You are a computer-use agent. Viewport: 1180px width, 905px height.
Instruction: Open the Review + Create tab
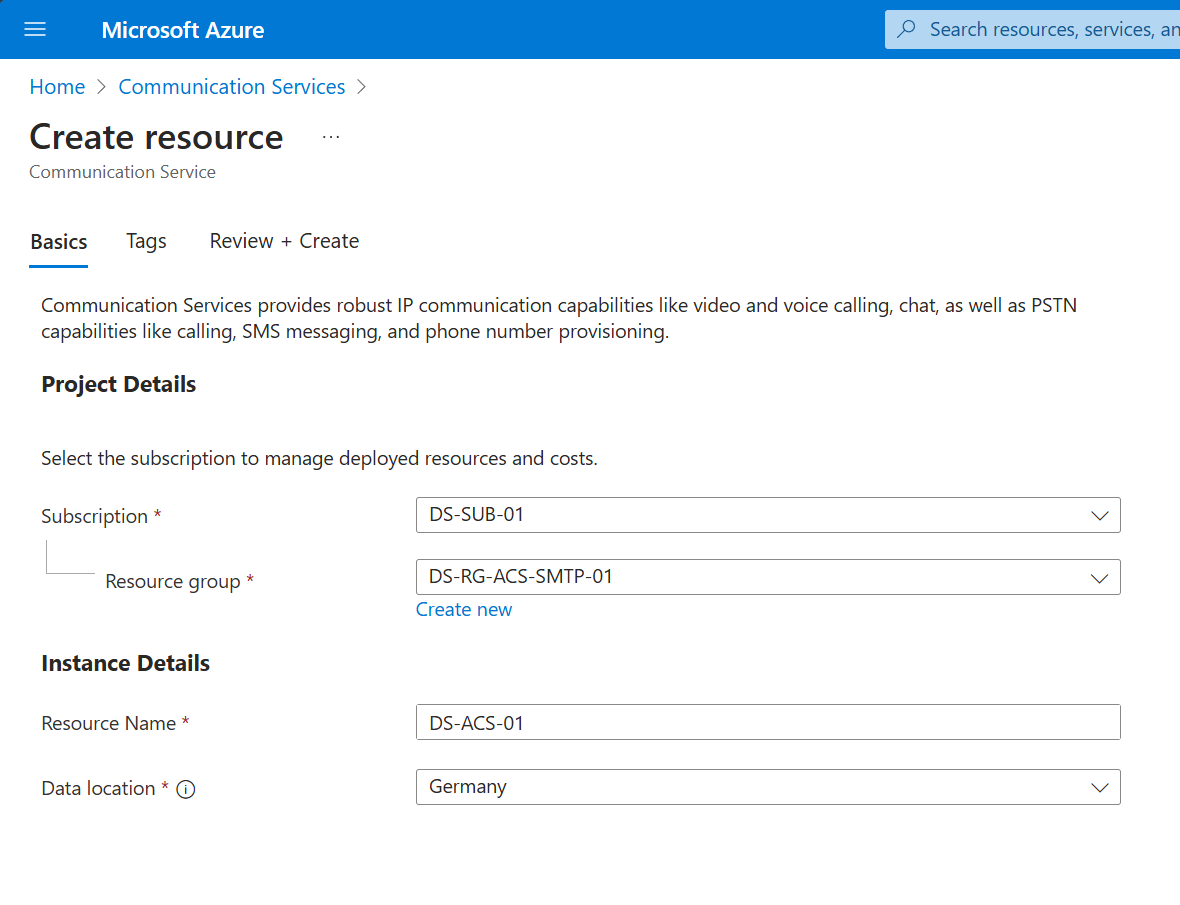point(284,241)
